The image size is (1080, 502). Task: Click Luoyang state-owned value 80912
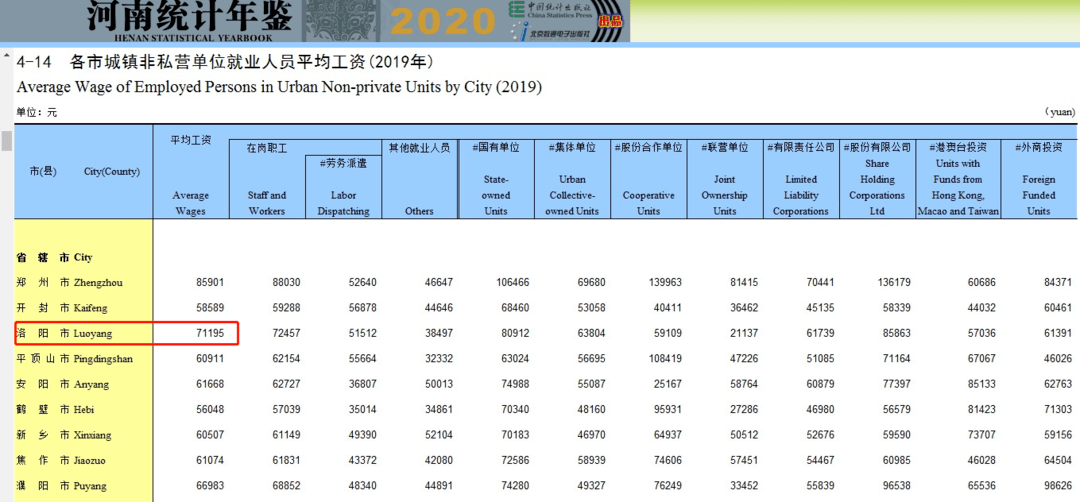coord(515,333)
